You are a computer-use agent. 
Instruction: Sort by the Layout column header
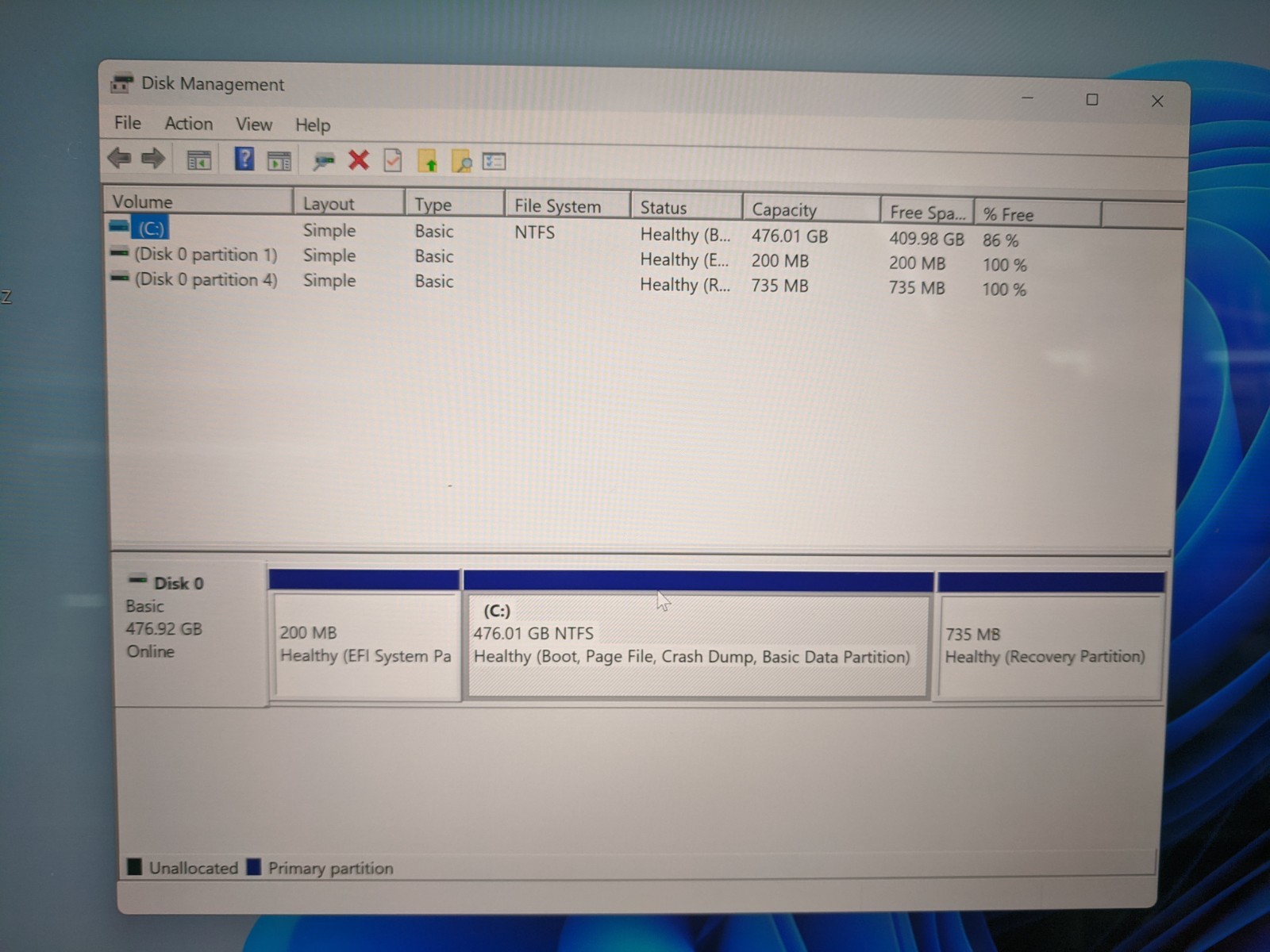pos(349,203)
